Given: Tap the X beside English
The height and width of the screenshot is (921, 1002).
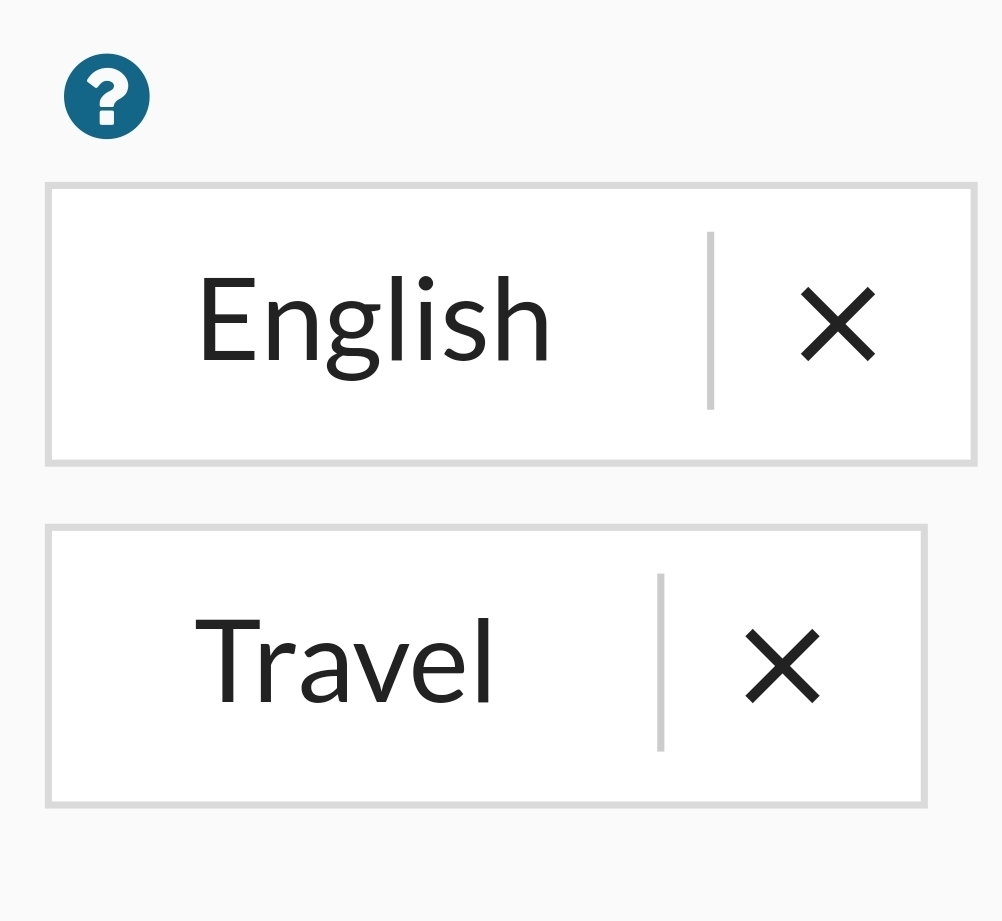Looking at the screenshot, I should (838, 324).
